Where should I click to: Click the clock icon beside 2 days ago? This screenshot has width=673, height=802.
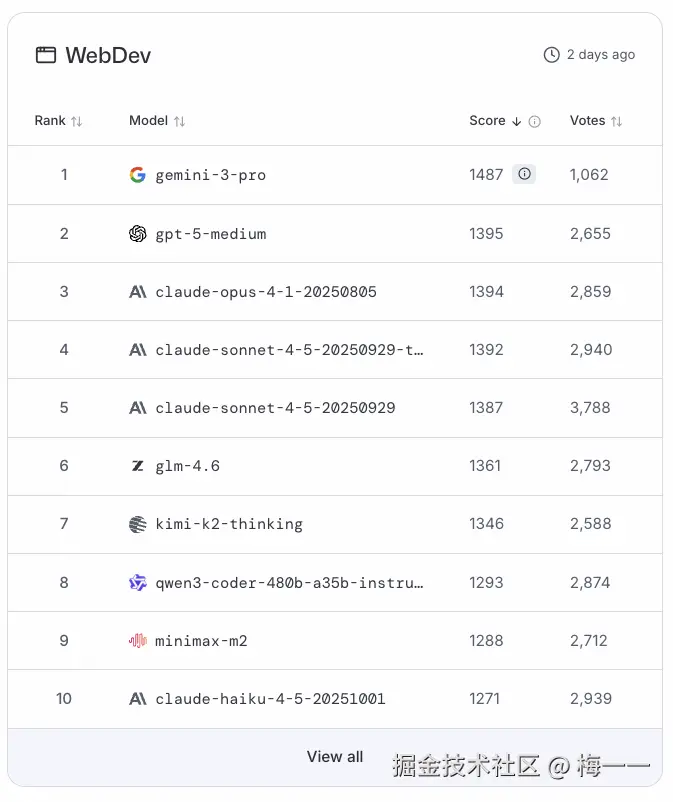coord(551,55)
